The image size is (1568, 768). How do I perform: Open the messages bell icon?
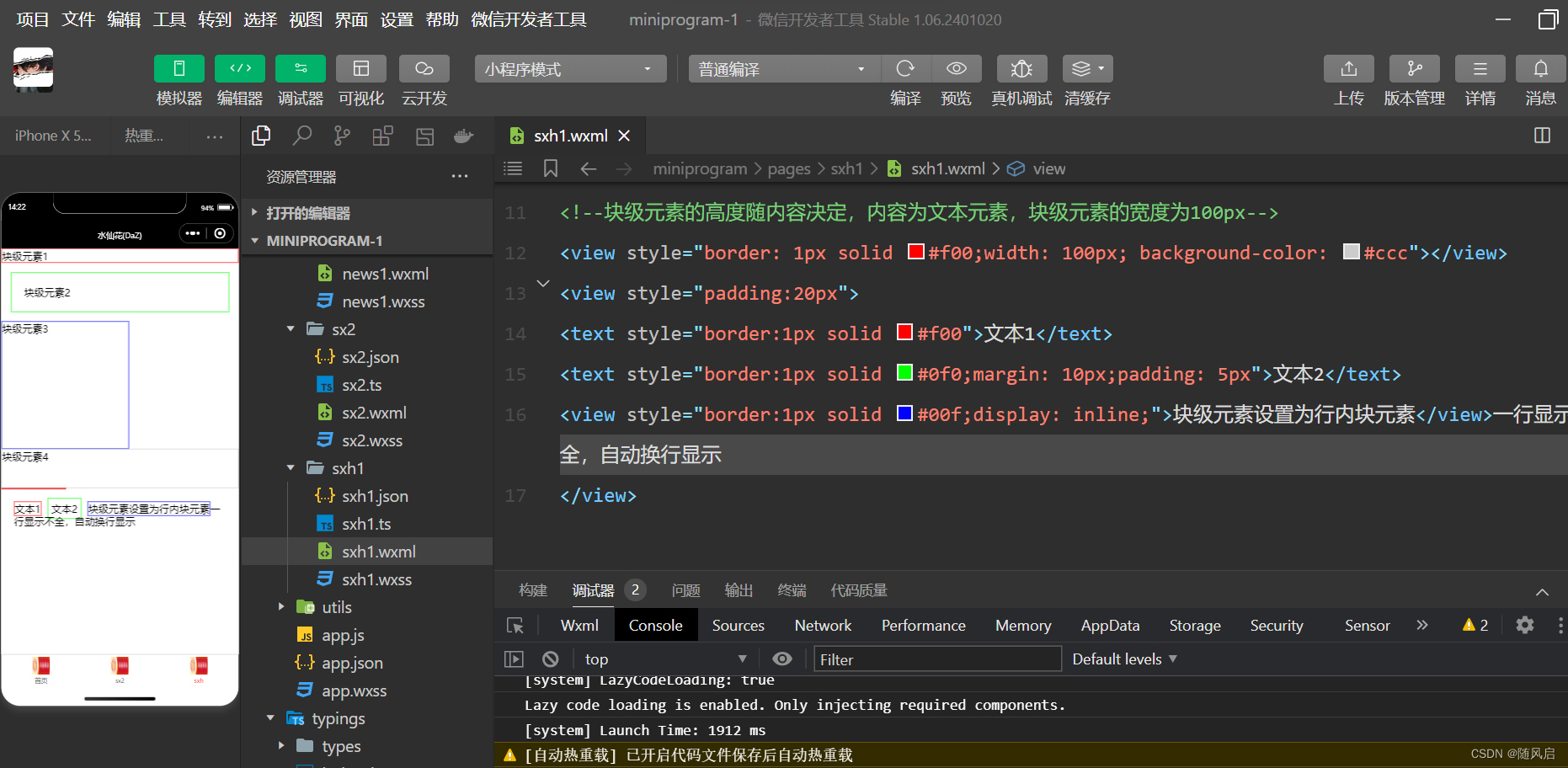pyautogui.click(x=1540, y=68)
